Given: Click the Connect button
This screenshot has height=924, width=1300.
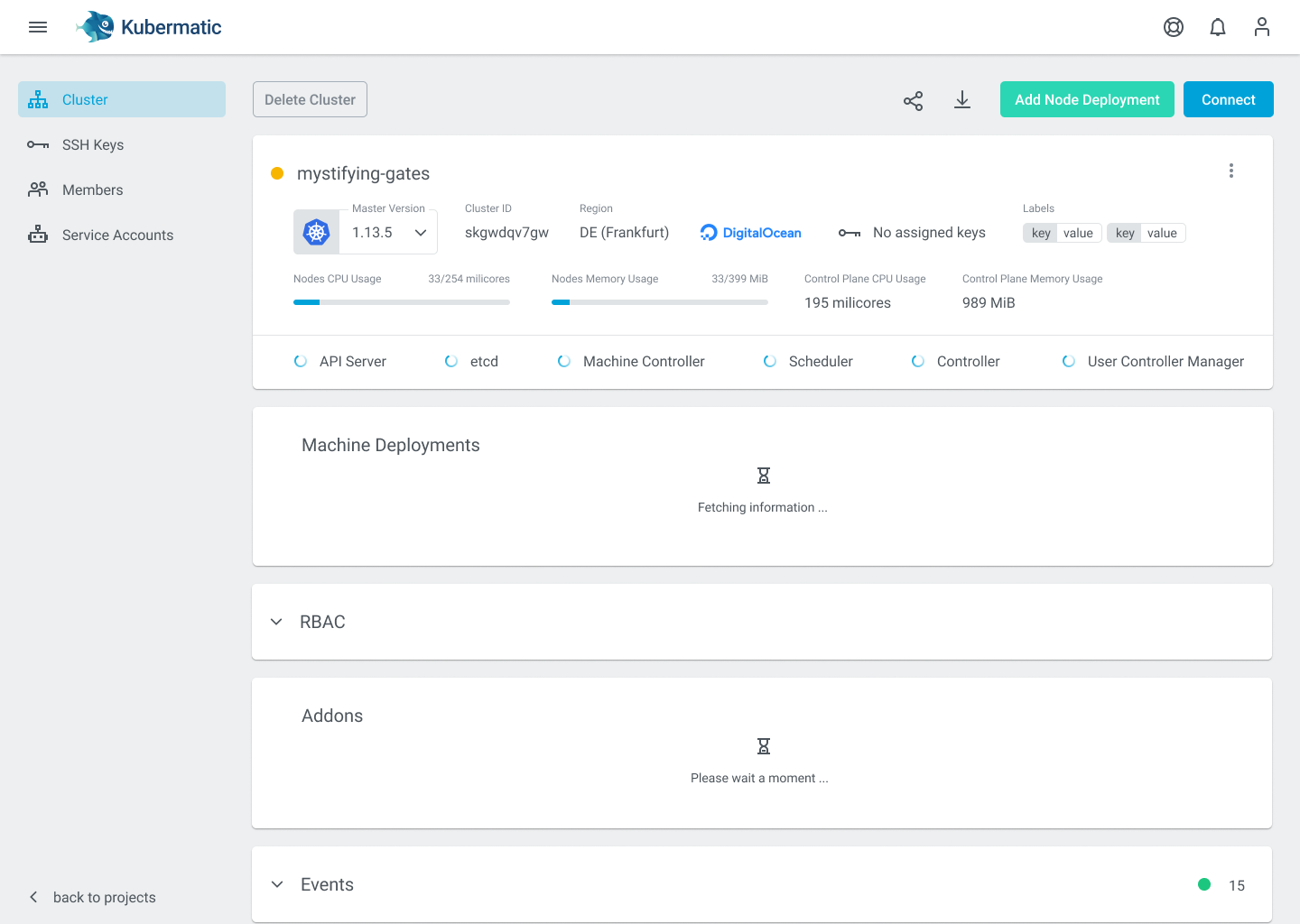Looking at the screenshot, I should click(x=1228, y=99).
